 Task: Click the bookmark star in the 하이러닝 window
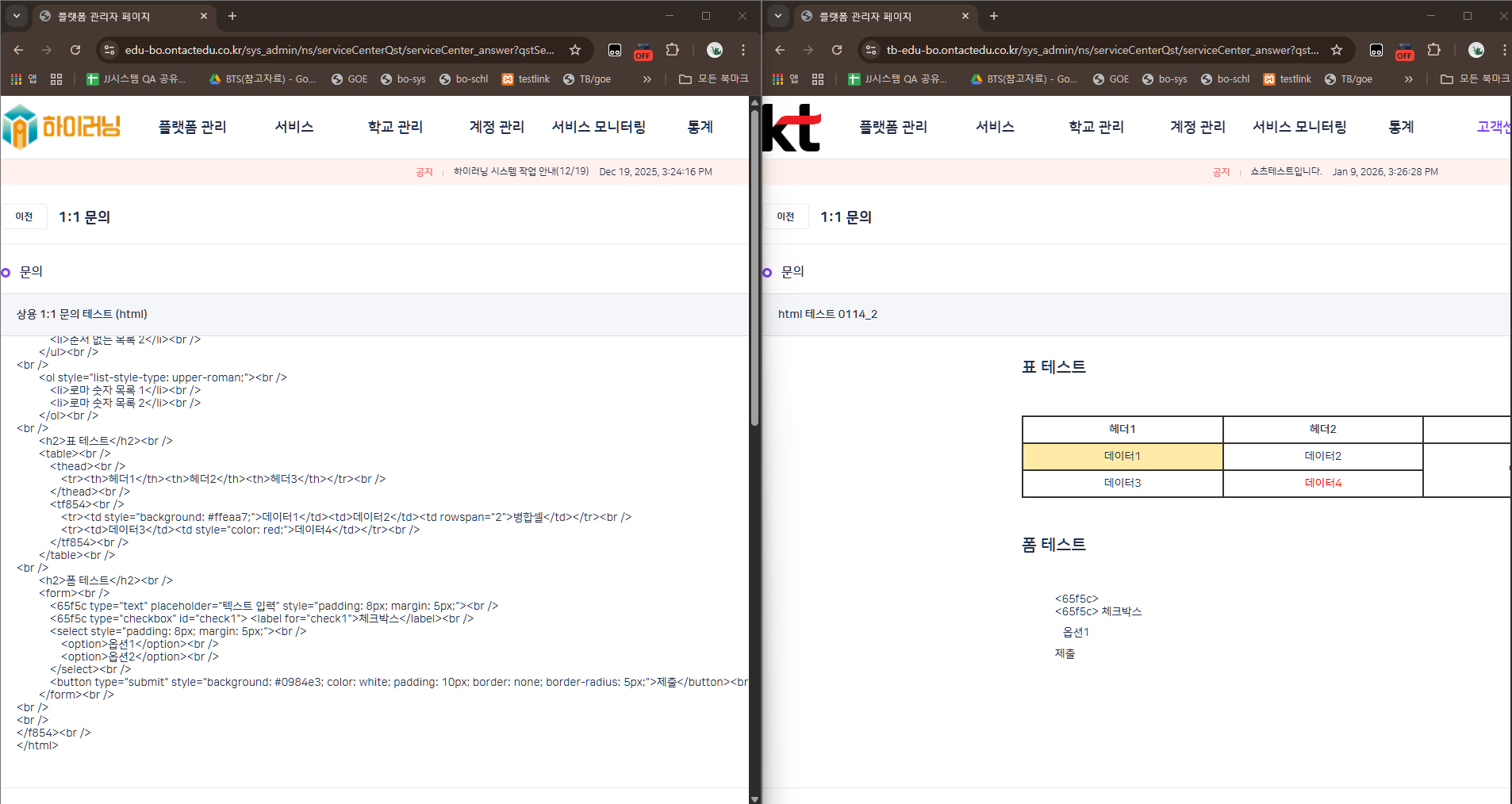pos(575,50)
